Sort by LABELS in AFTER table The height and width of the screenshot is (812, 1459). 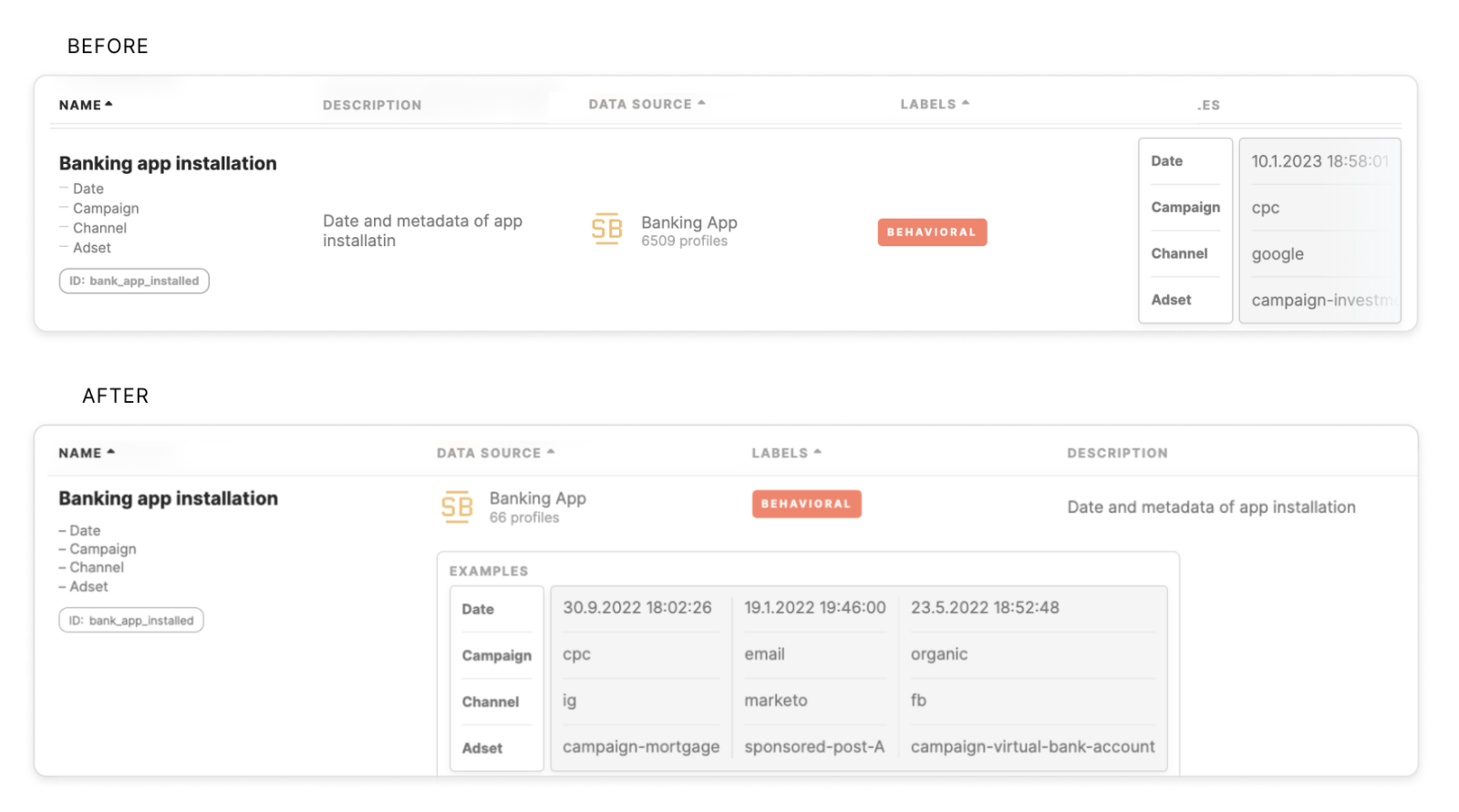pyautogui.click(x=786, y=453)
